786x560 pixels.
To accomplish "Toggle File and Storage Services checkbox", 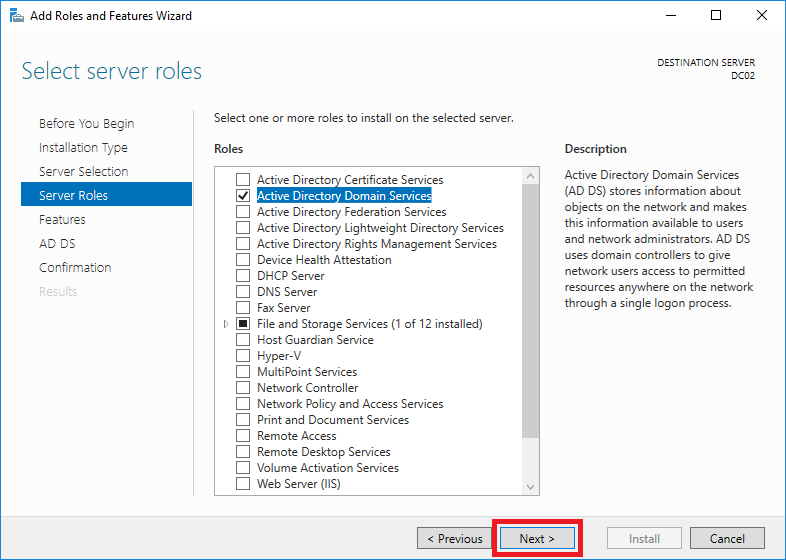I will (243, 324).
